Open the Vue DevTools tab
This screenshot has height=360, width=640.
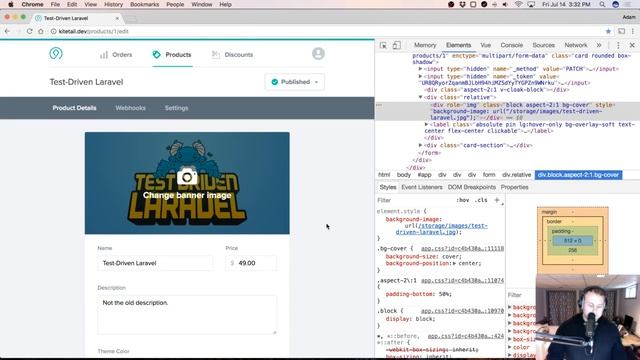click(485, 45)
